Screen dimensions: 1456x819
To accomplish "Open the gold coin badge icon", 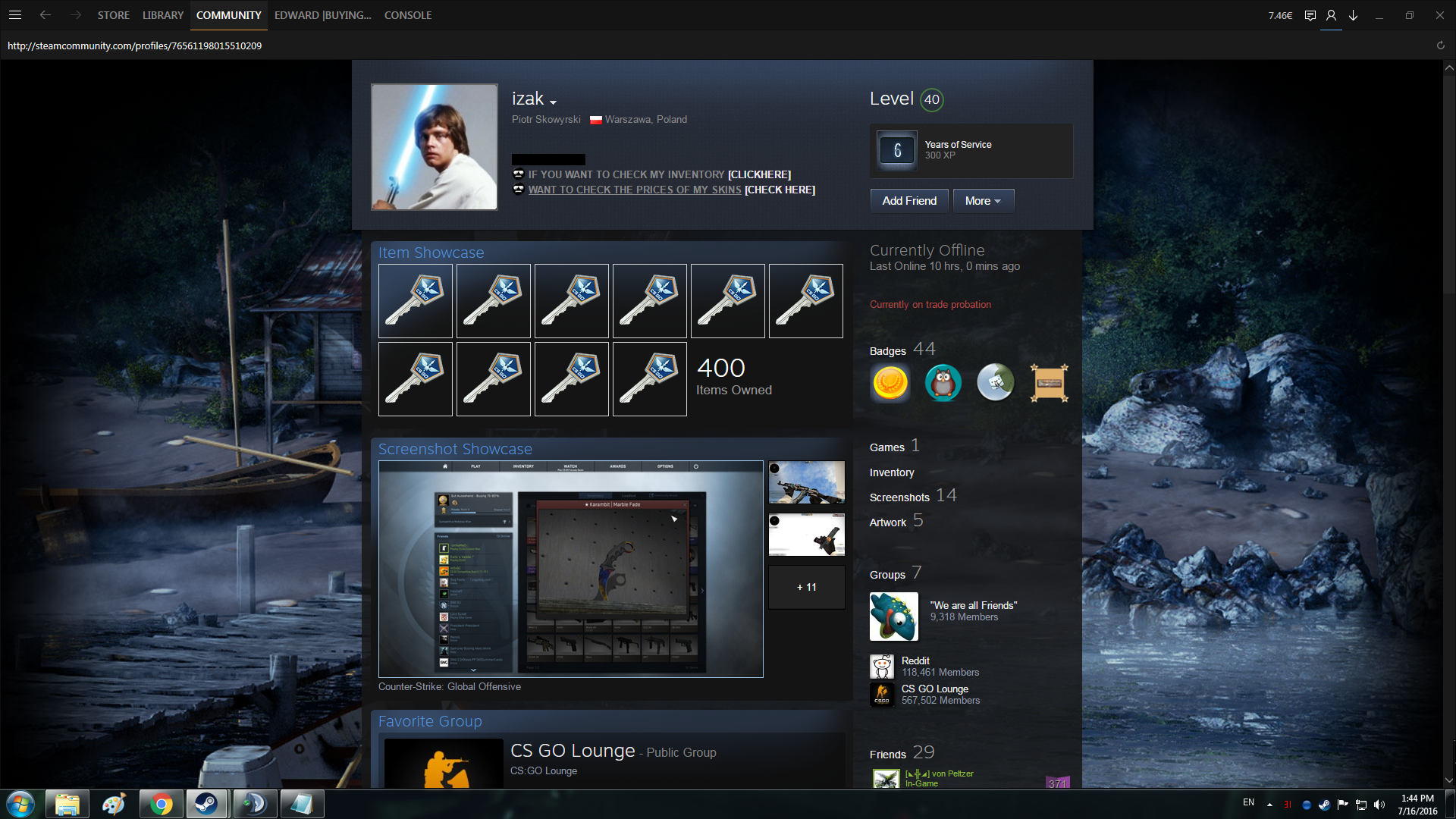I will 890,382.
